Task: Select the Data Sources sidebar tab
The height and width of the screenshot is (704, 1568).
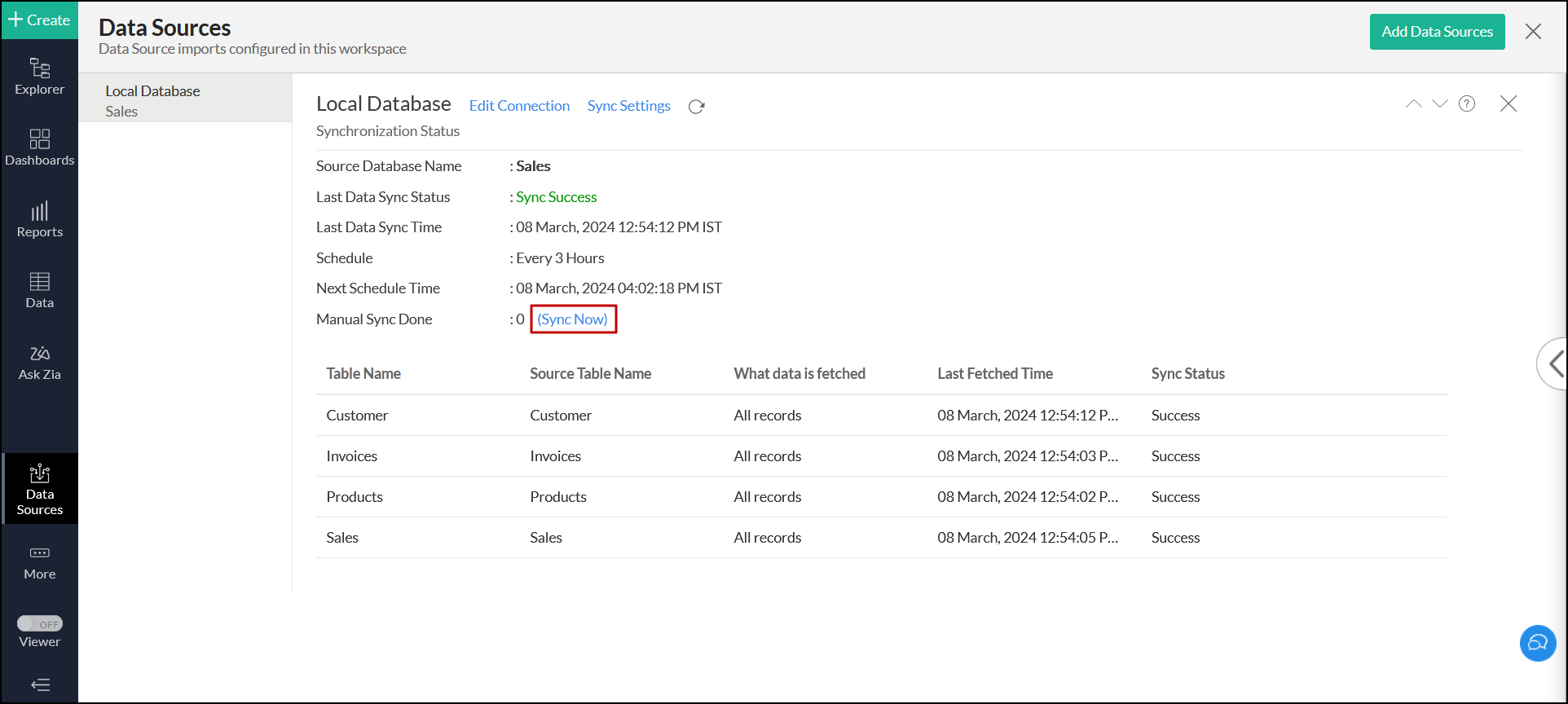Action: click(39, 489)
